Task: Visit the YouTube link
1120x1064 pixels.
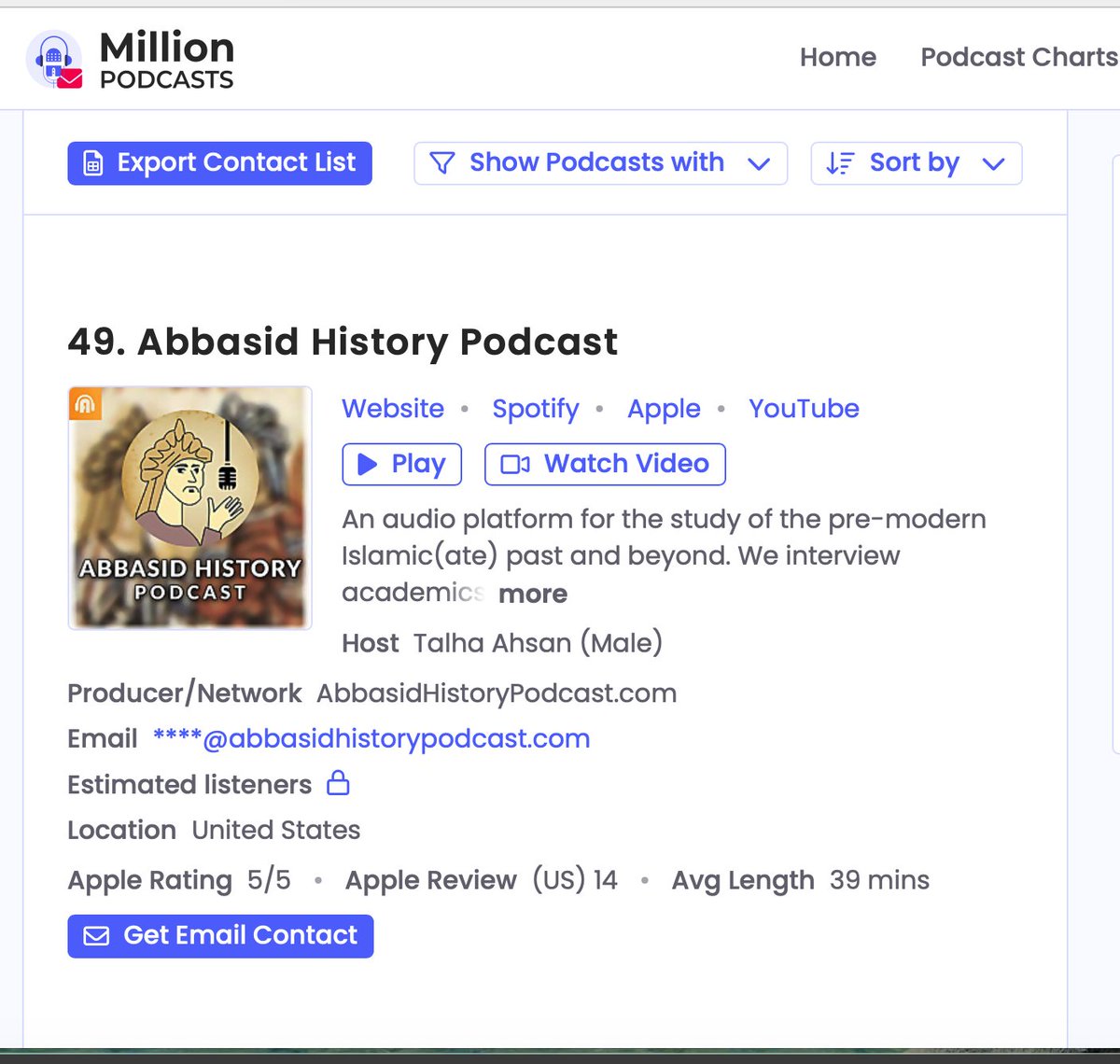Action: tap(804, 408)
